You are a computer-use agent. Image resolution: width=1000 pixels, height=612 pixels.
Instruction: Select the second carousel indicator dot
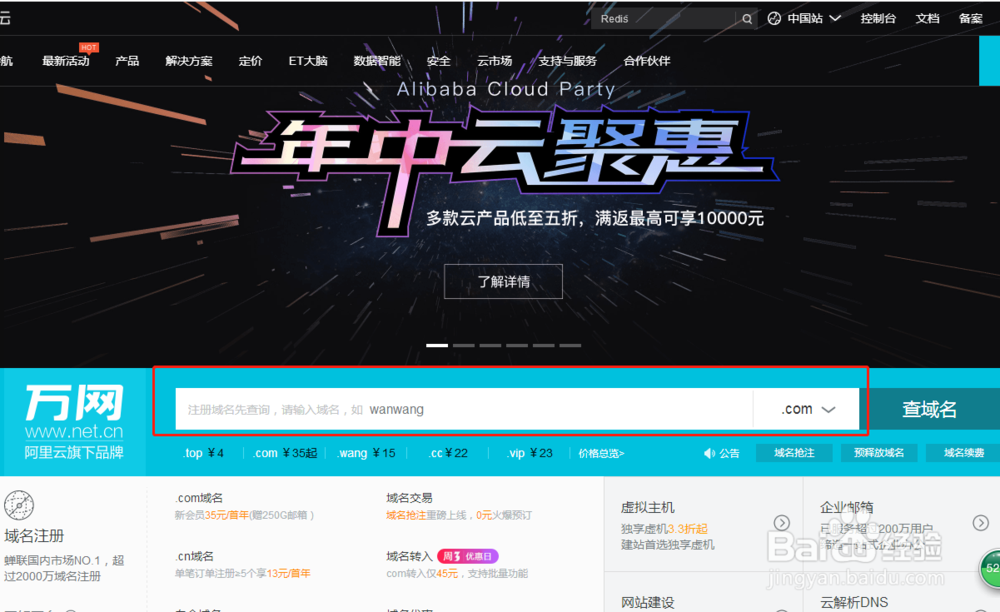tap(464, 344)
